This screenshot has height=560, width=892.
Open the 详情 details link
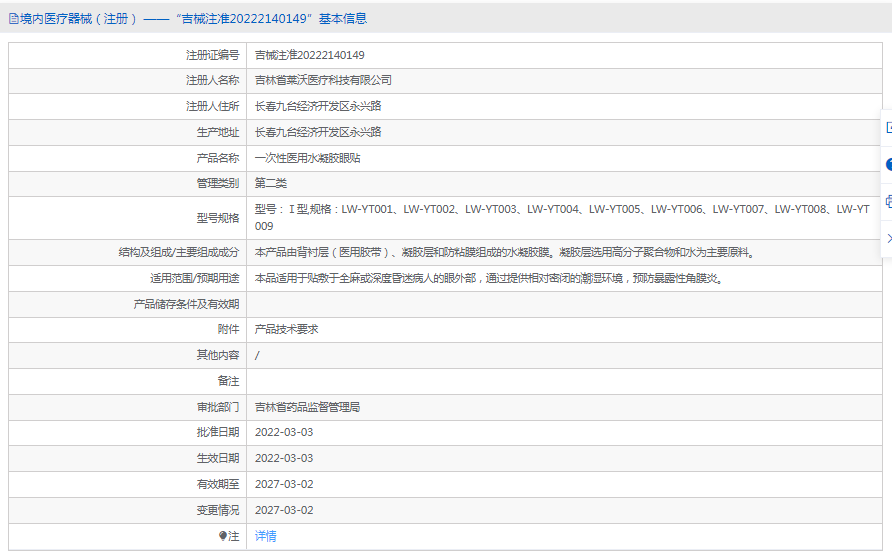point(265,536)
